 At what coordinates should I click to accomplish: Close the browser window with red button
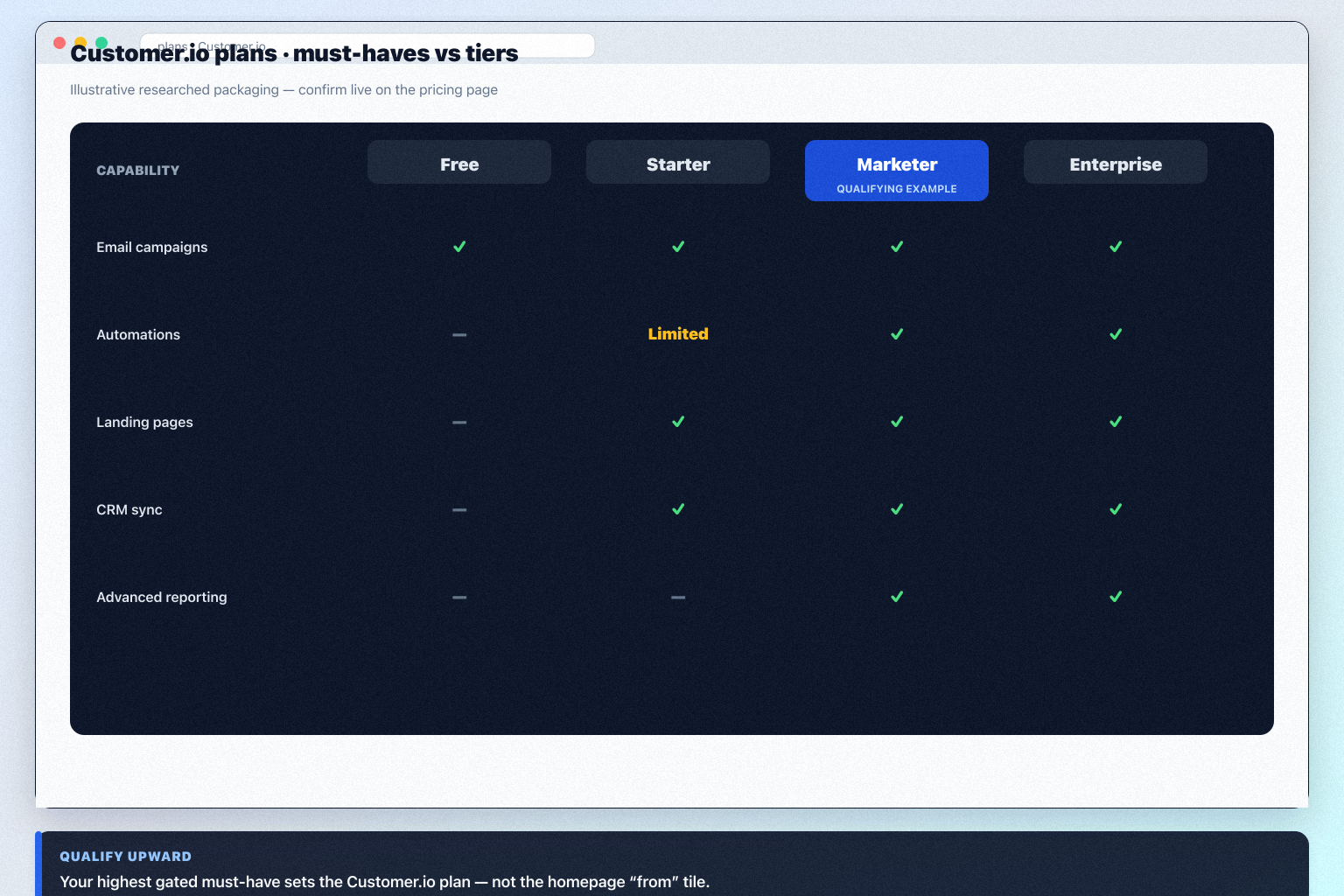tap(59, 43)
